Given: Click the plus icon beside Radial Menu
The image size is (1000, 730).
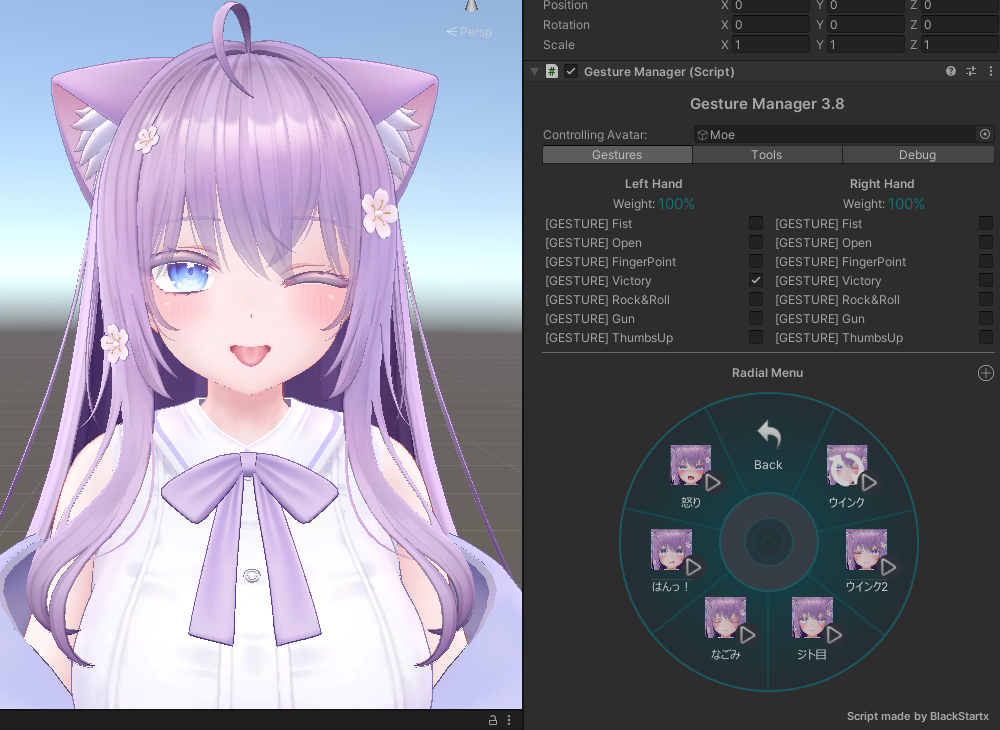Looking at the screenshot, I should click(x=985, y=373).
